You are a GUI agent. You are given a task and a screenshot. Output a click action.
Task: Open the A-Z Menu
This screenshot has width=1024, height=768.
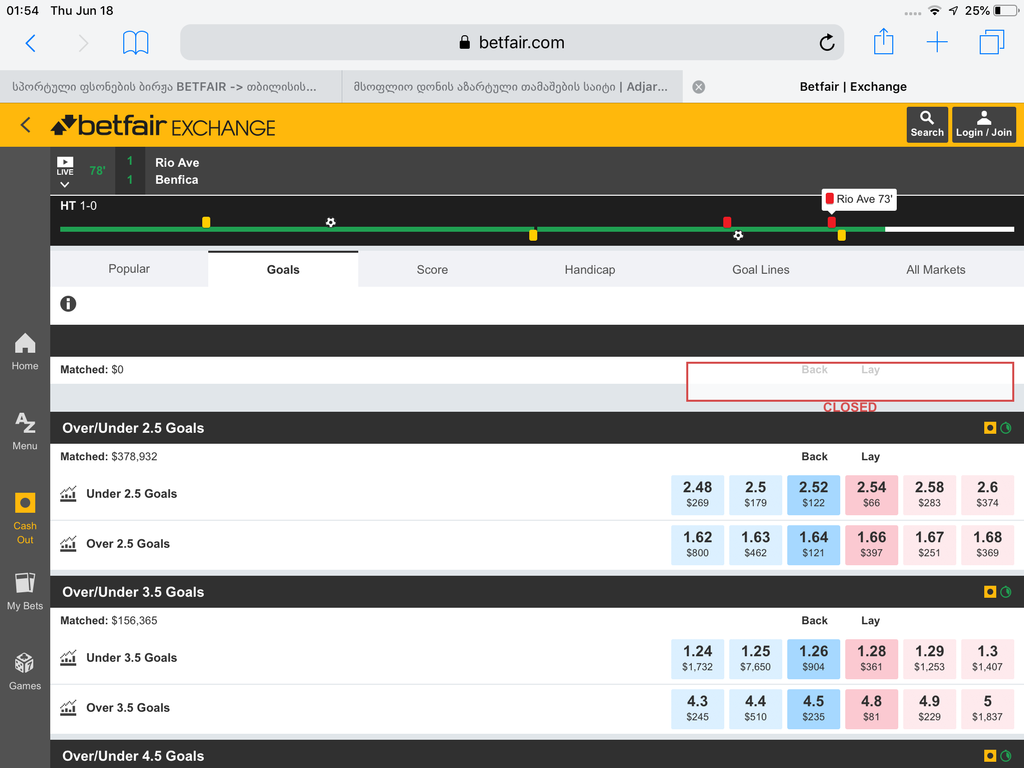tap(25, 432)
